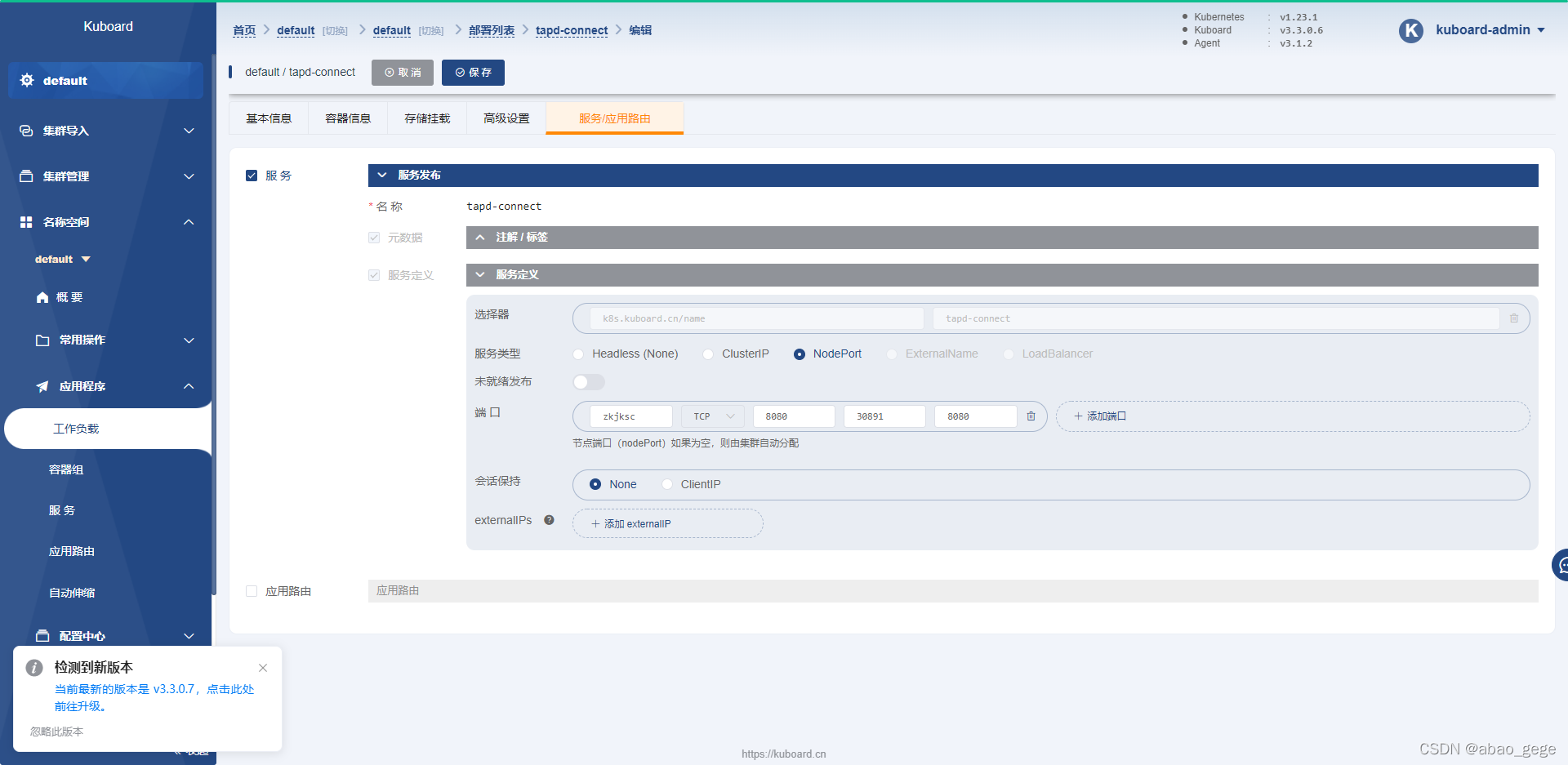Close the new version notification

263,668
